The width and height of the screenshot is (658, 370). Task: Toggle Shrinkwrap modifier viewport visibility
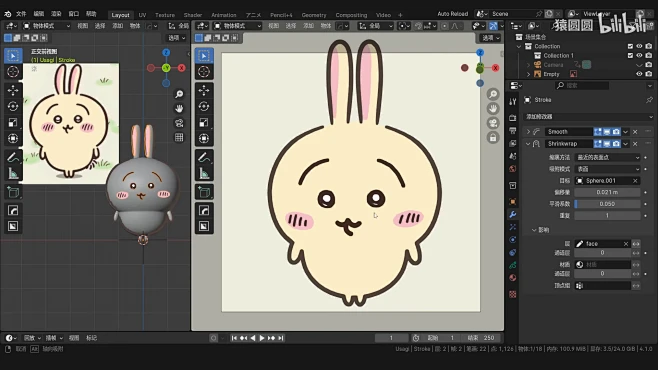point(607,143)
